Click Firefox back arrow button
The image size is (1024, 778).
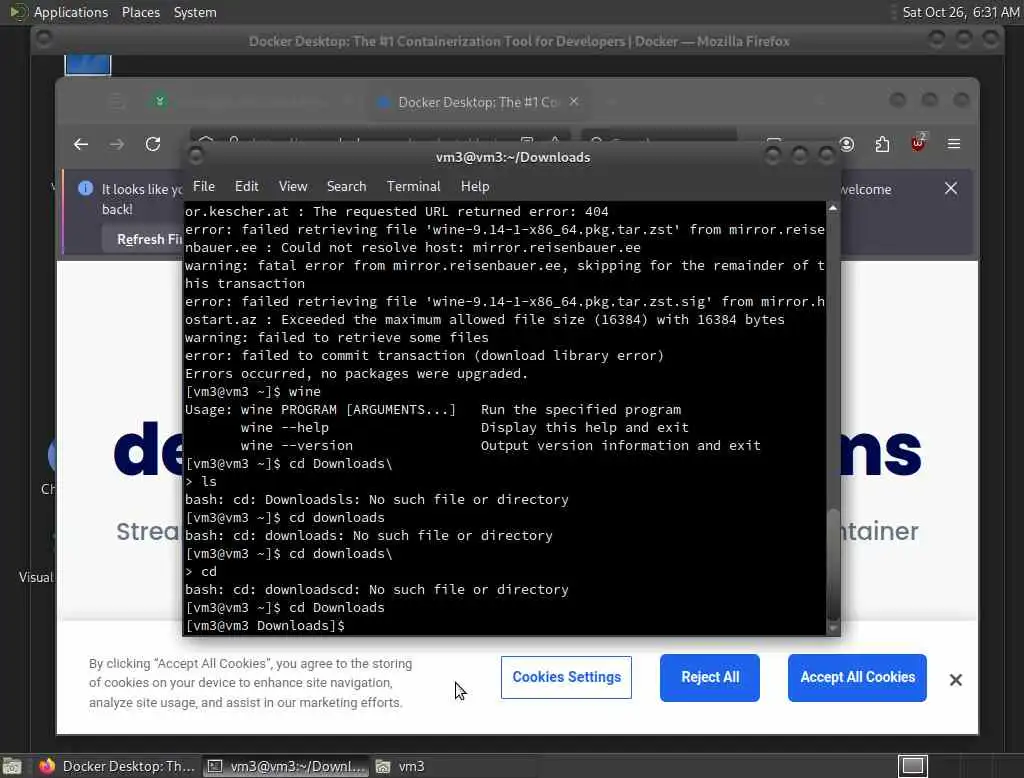[81, 144]
